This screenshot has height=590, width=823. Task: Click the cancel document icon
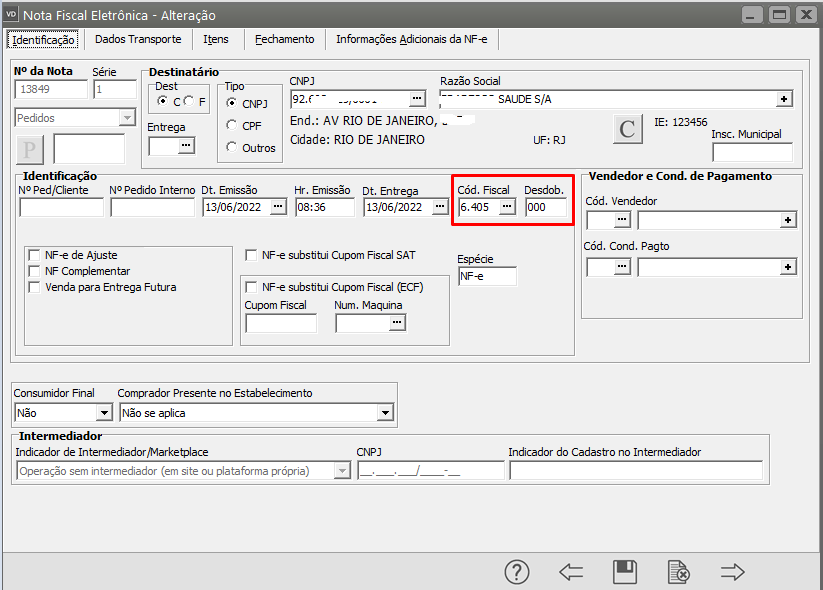[x=678, y=572]
